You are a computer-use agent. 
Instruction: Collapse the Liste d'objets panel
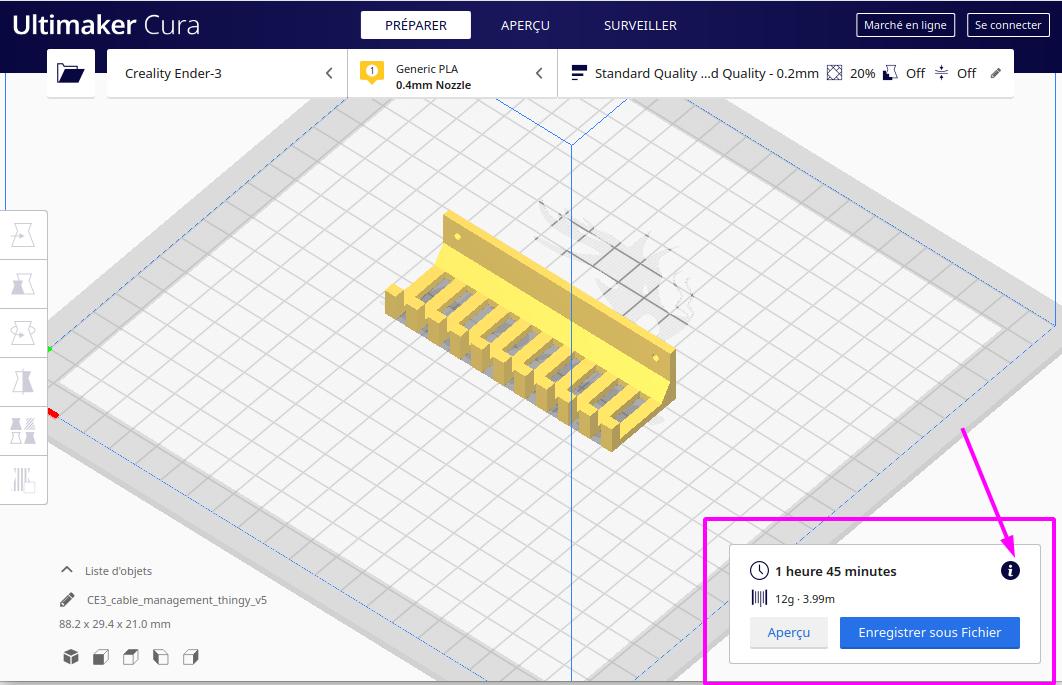click(x=66, y=570)
